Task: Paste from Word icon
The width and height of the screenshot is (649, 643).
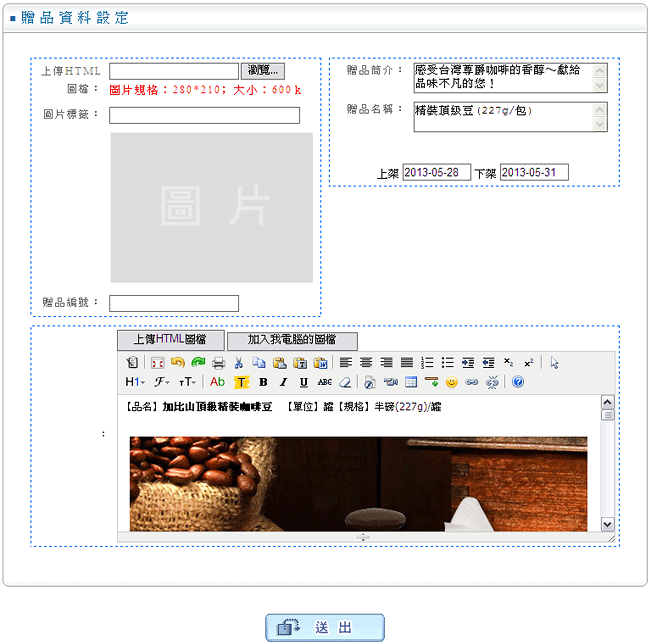Action: point(320,363)
